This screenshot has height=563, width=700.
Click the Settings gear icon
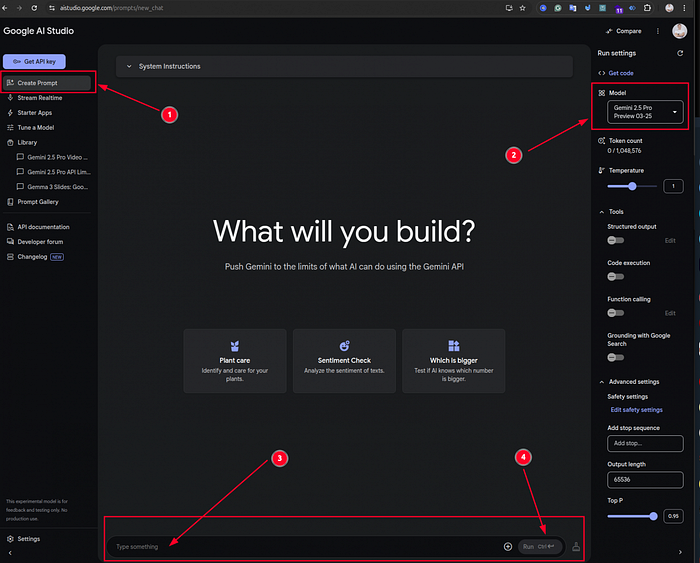[10, 539]
